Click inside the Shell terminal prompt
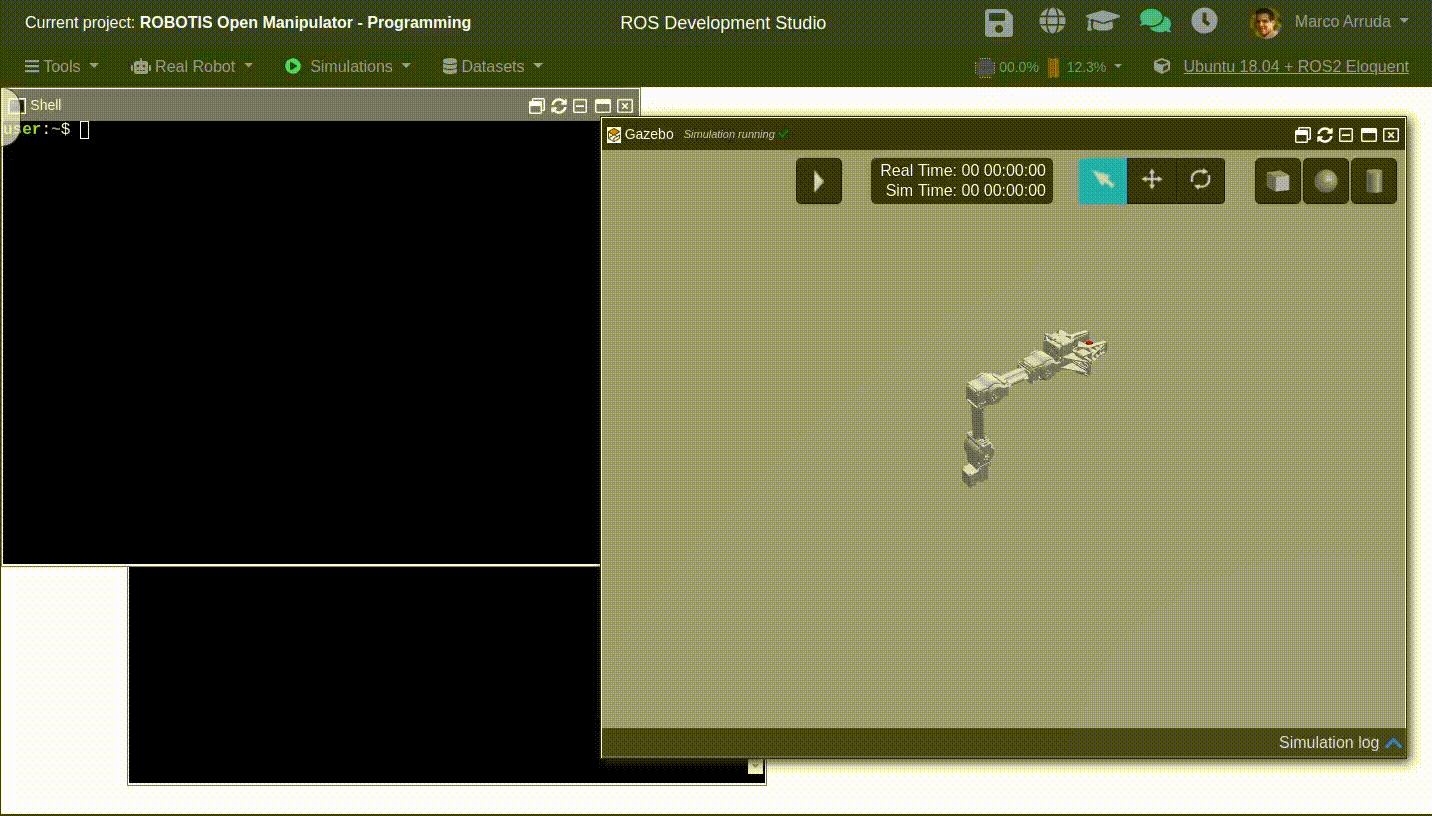Viewport: 1432px width, 816px height. [300, 300]
